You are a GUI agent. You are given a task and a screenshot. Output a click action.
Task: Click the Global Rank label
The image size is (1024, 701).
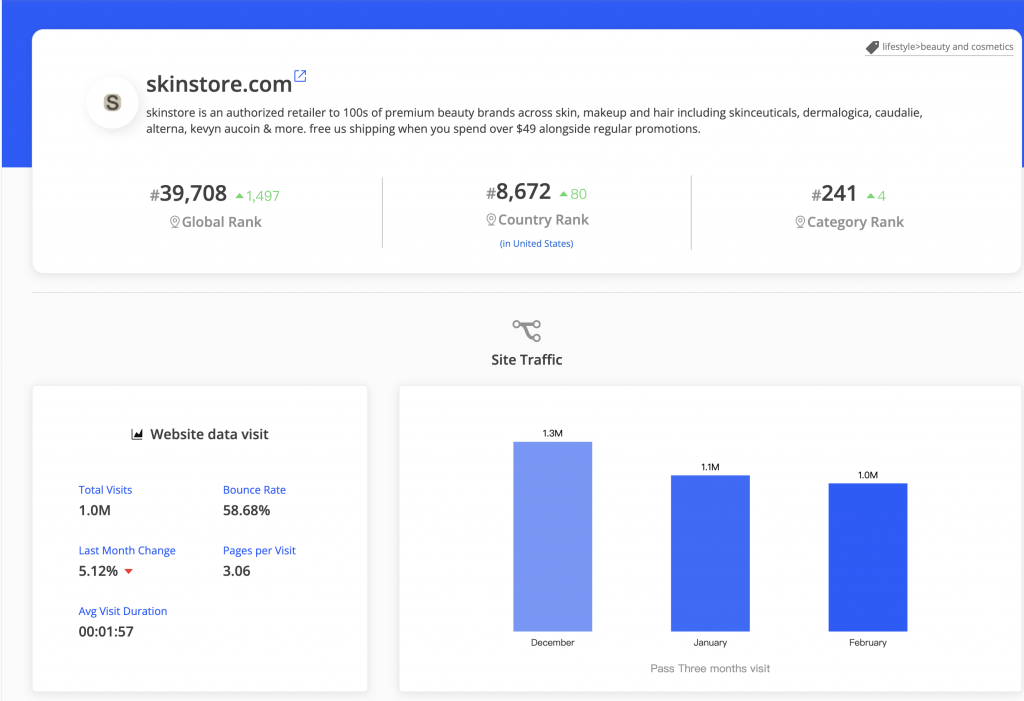tap(221, 222)
